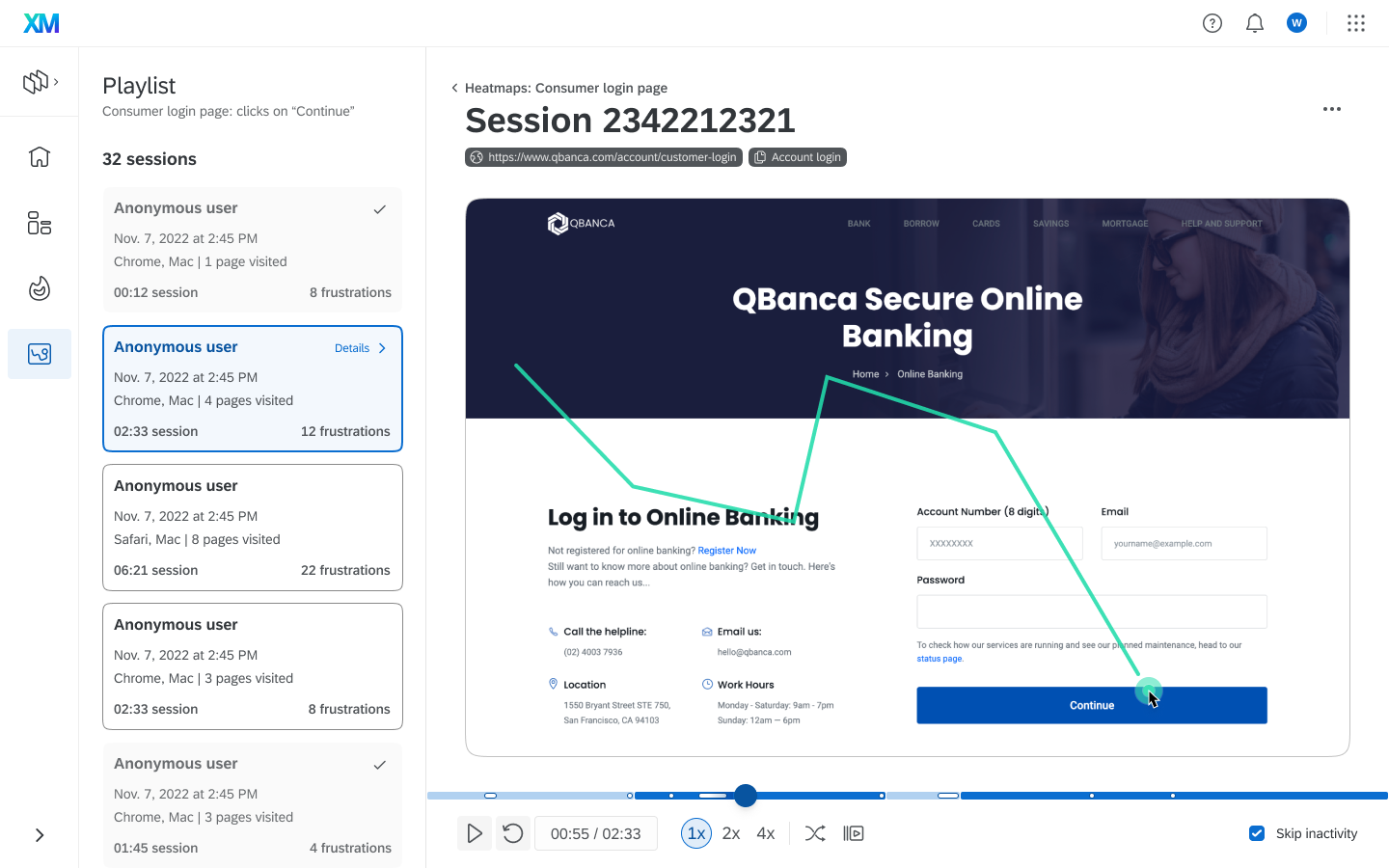This screenshot has width=1389, height=868.
Task: Click the first inactivity marker on timeline
Action: point(490,796)
